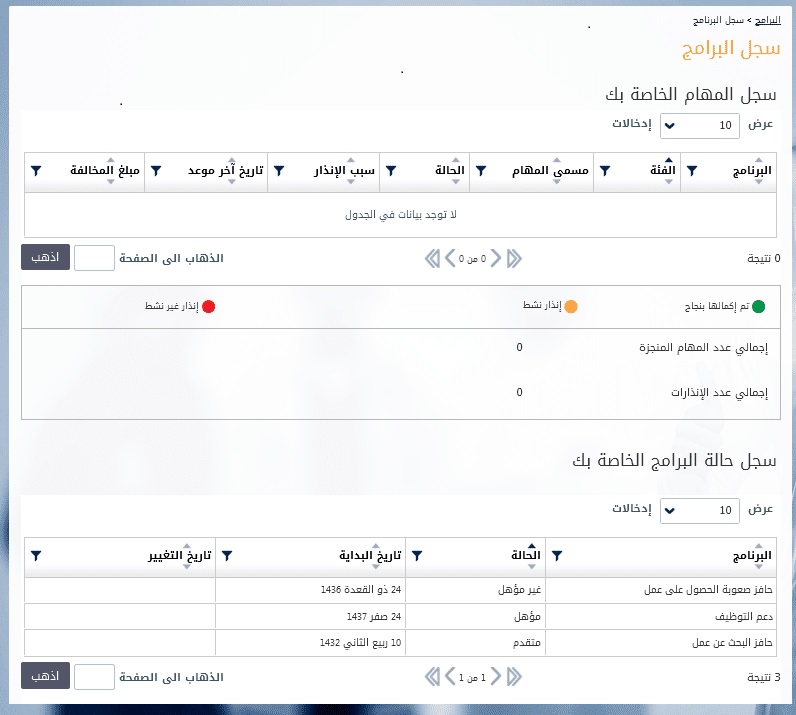
Task: Click سجل البرنامج breadcrumb text
Action: 718,20
